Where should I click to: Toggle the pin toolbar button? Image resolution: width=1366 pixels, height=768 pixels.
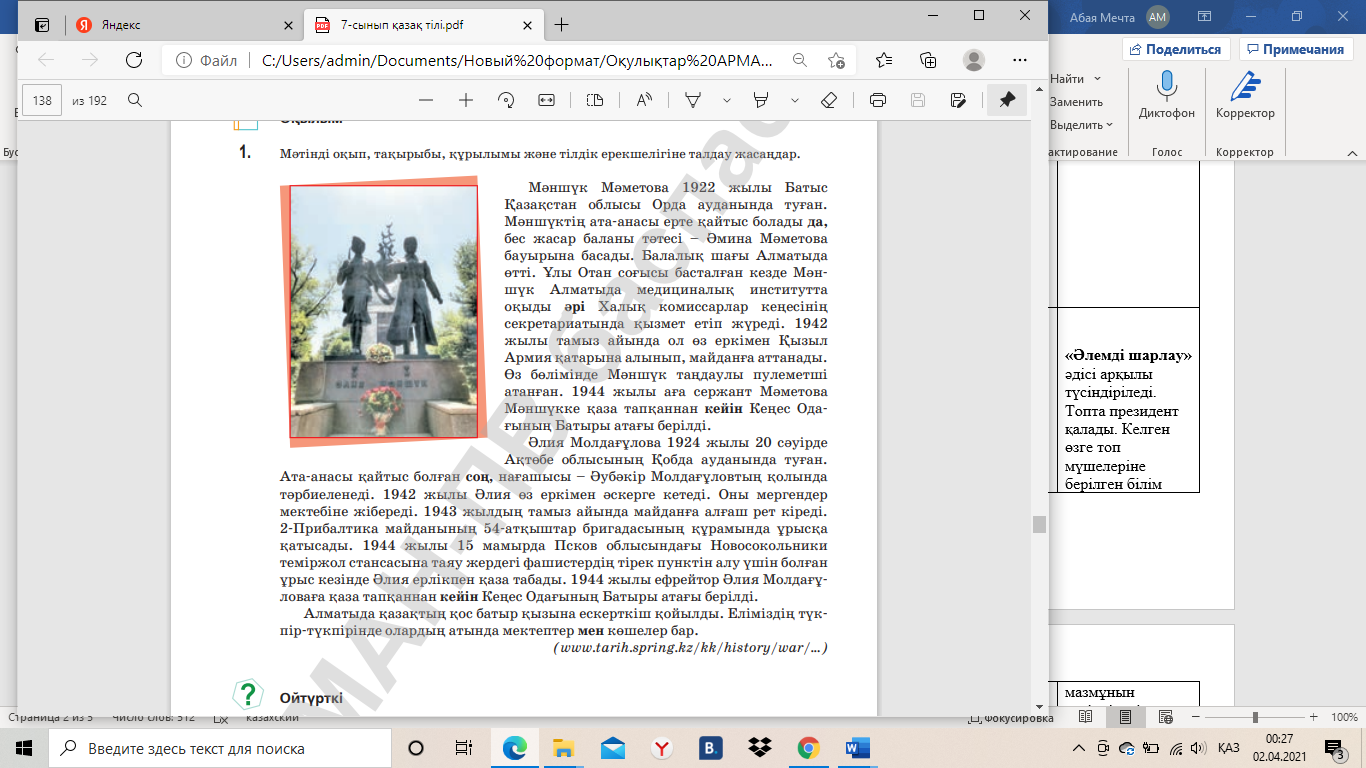1007,100
